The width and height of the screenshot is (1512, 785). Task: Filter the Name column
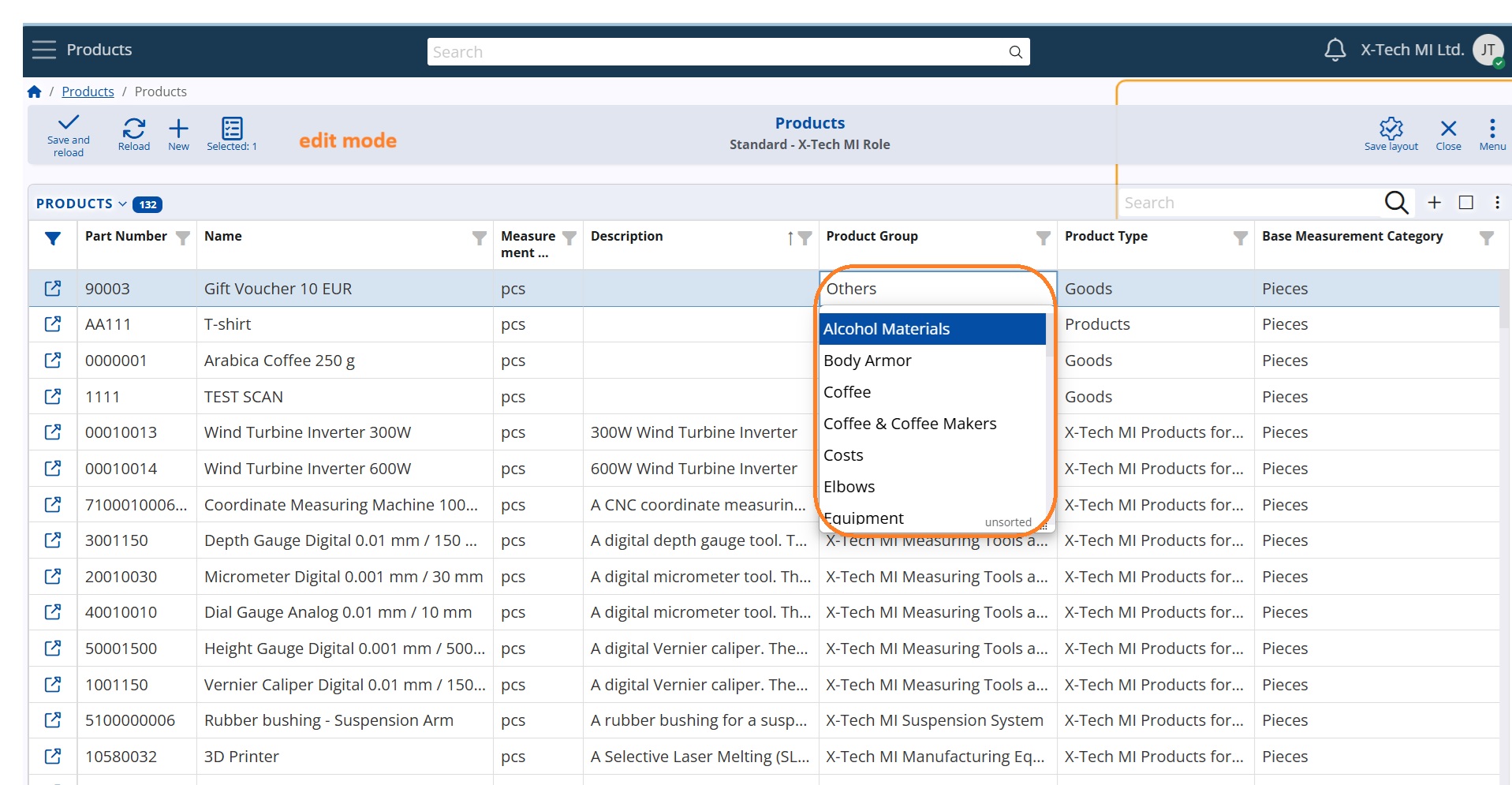pyautogui.click(x=479, y=238)
